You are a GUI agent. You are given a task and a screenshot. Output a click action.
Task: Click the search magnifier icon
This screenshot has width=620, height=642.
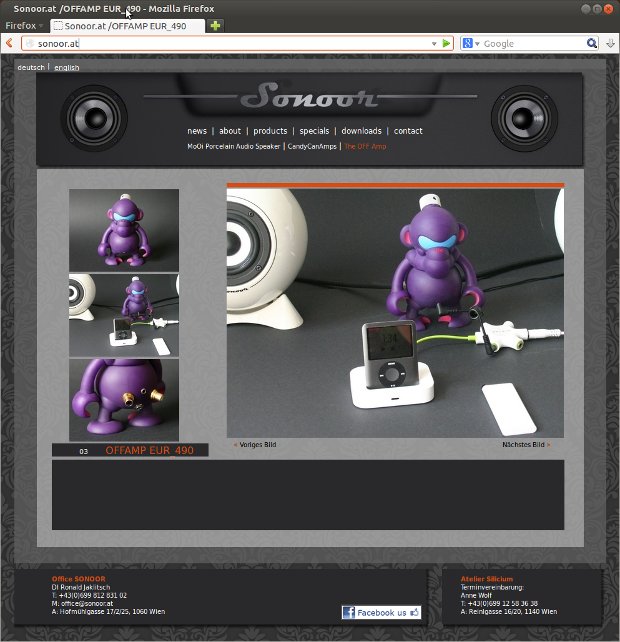591,43
